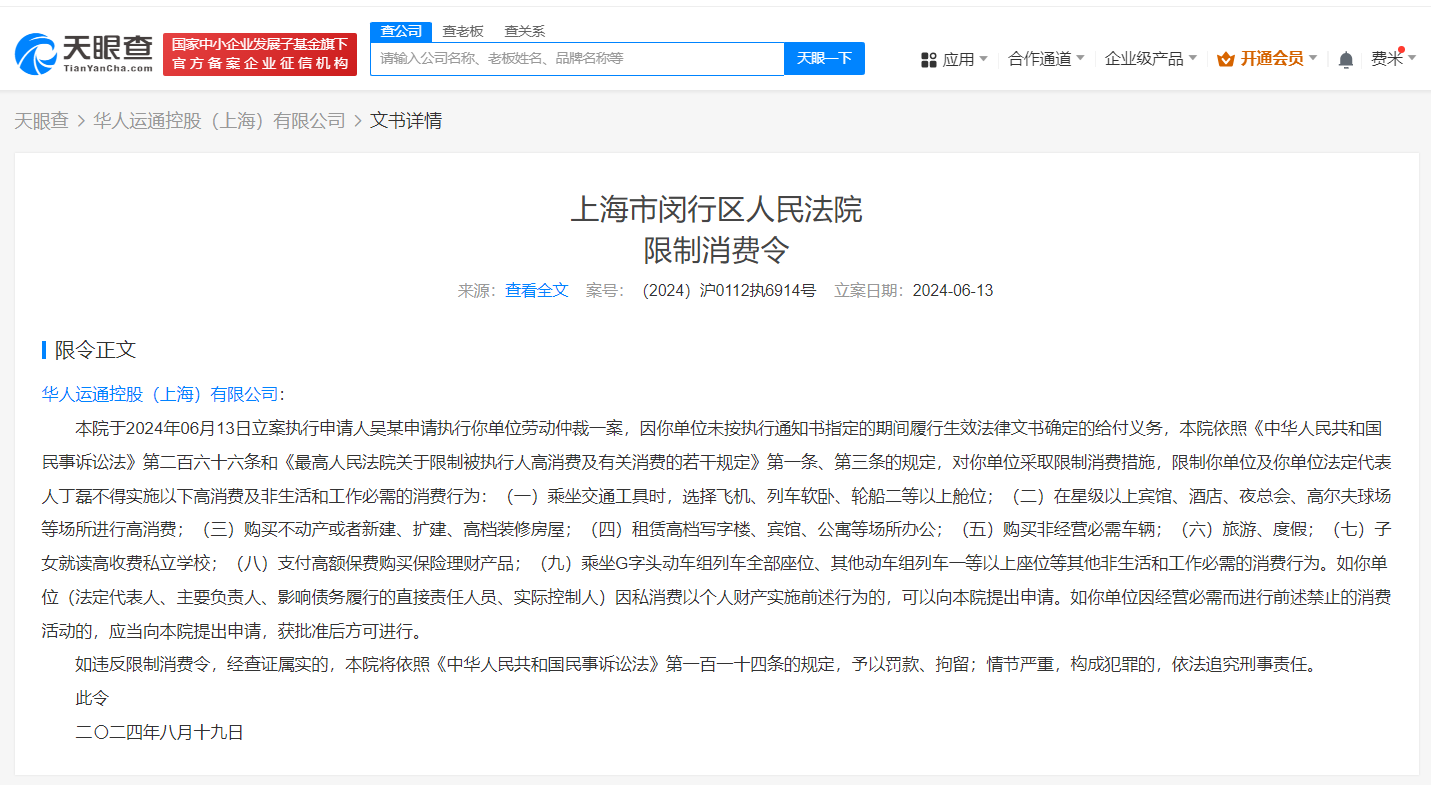Click the blue 查看全文 source link
Viewport: 1431px width, 785px height.
pyautogui.click(x=536, y=290)
